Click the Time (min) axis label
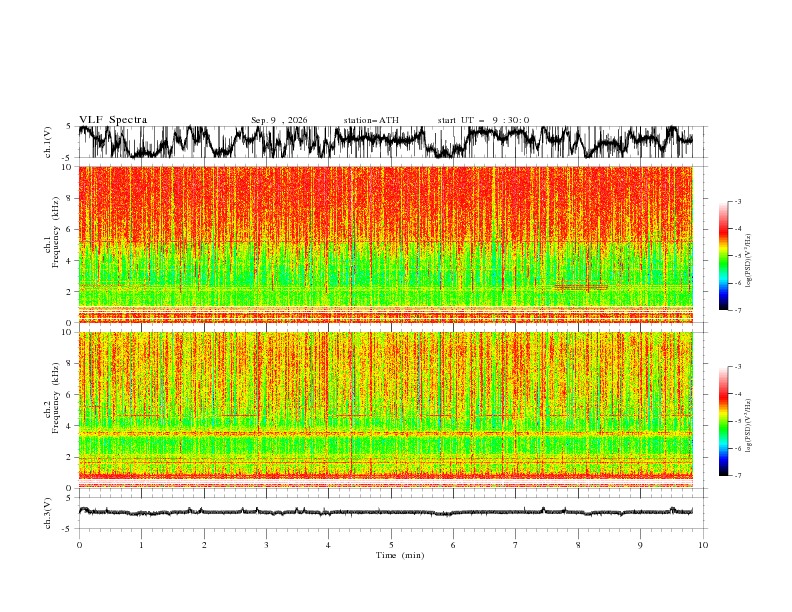 click(x=400, y=555)
